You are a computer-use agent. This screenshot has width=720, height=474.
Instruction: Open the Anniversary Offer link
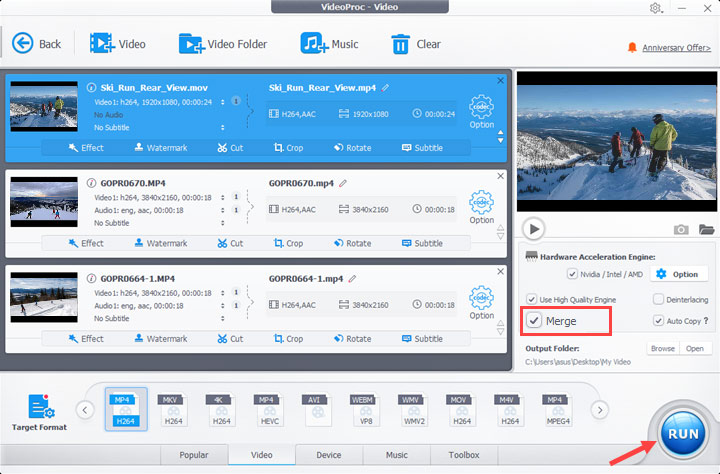coord(676,48)
